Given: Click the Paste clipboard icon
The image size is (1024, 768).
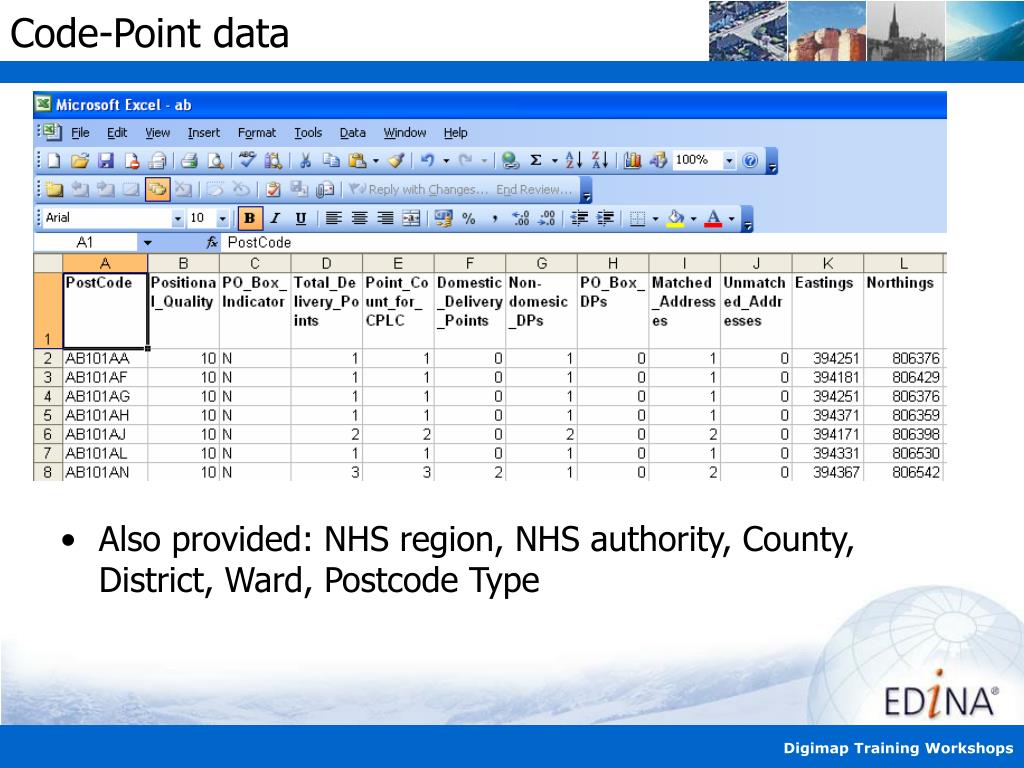Looking at the screenshot, I should (357, 161).
